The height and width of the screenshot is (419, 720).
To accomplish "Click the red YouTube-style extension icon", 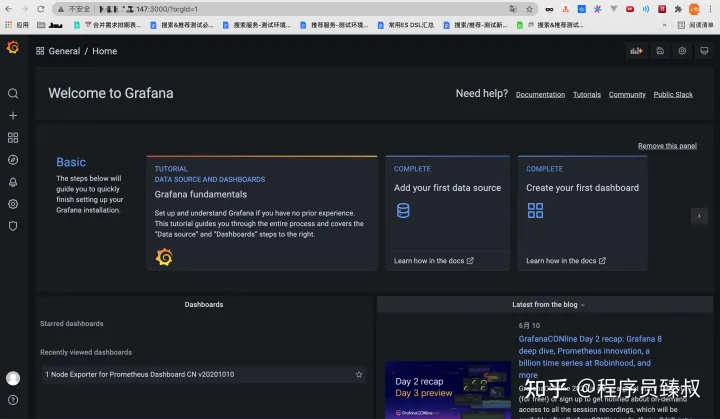I will coord(630,9).
